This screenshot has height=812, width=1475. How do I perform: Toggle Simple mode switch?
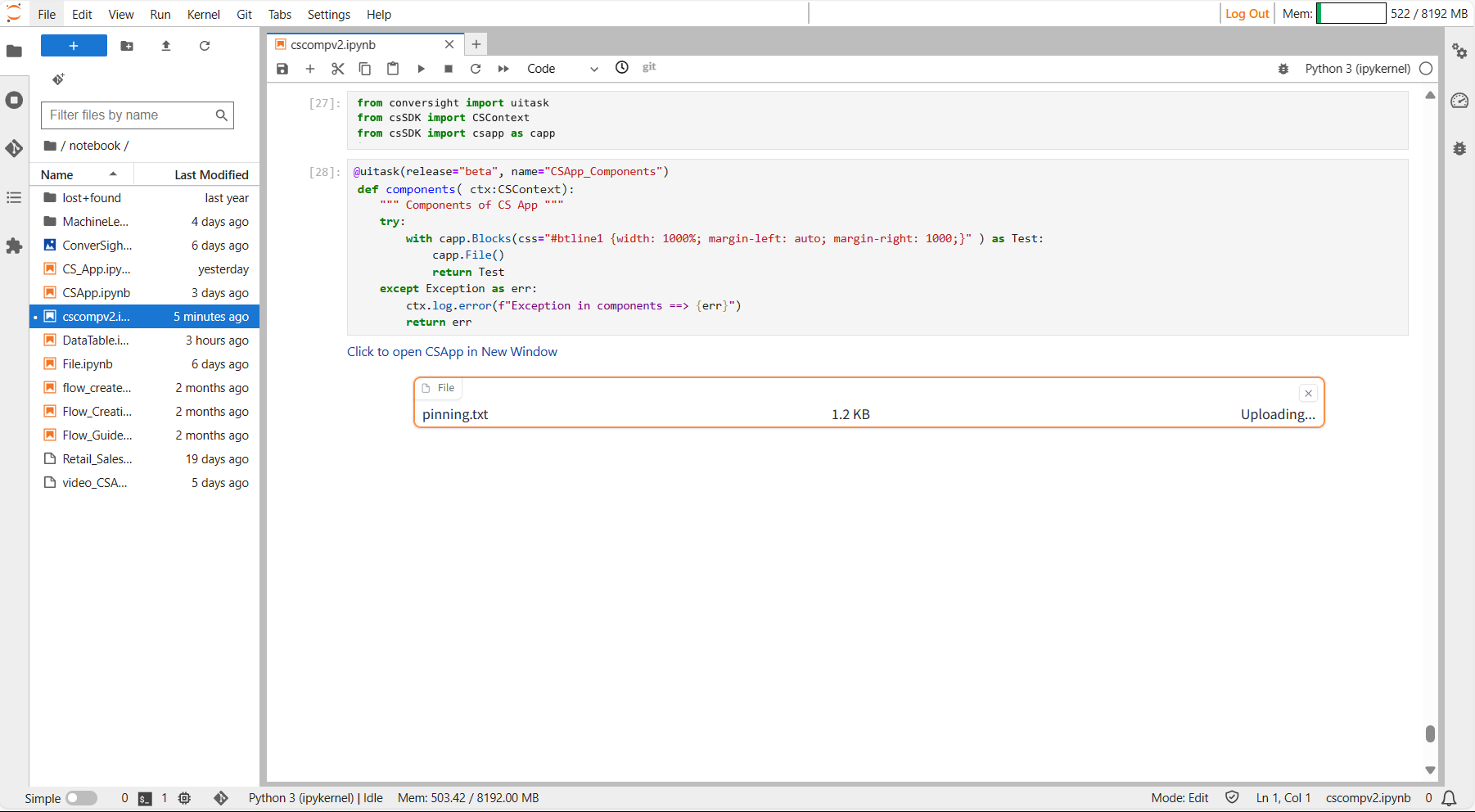(81, 798)
